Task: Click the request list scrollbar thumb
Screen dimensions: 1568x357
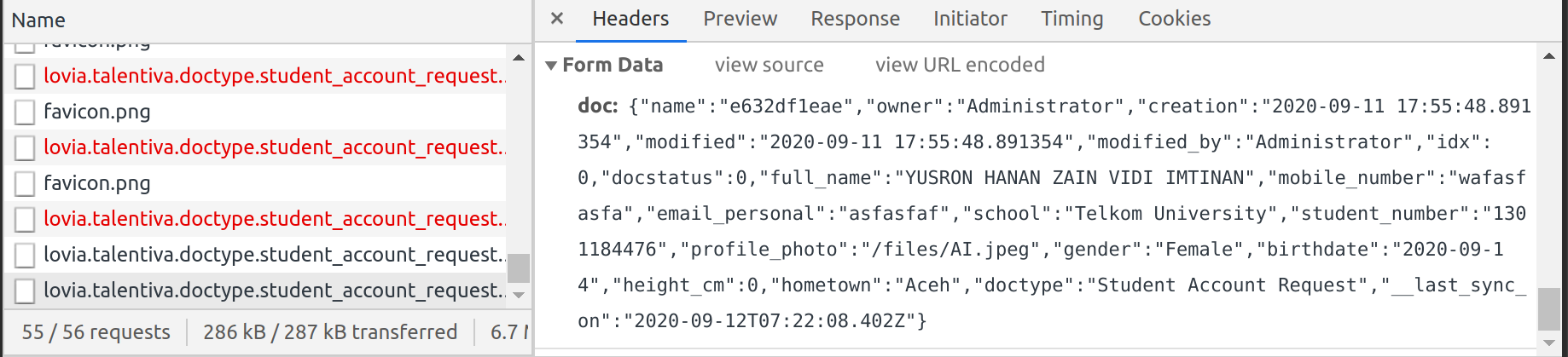Action: click(519, 268)
